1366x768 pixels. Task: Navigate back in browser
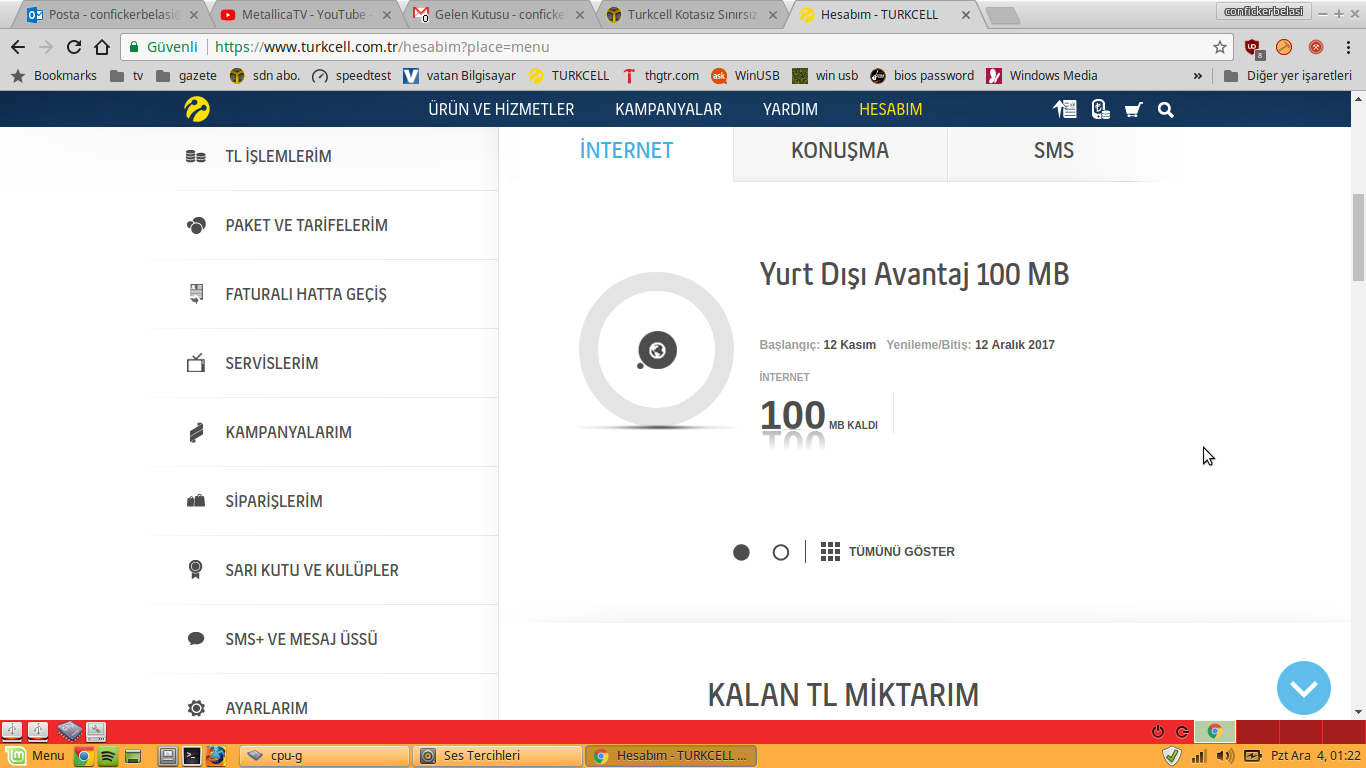click(18, 47)
